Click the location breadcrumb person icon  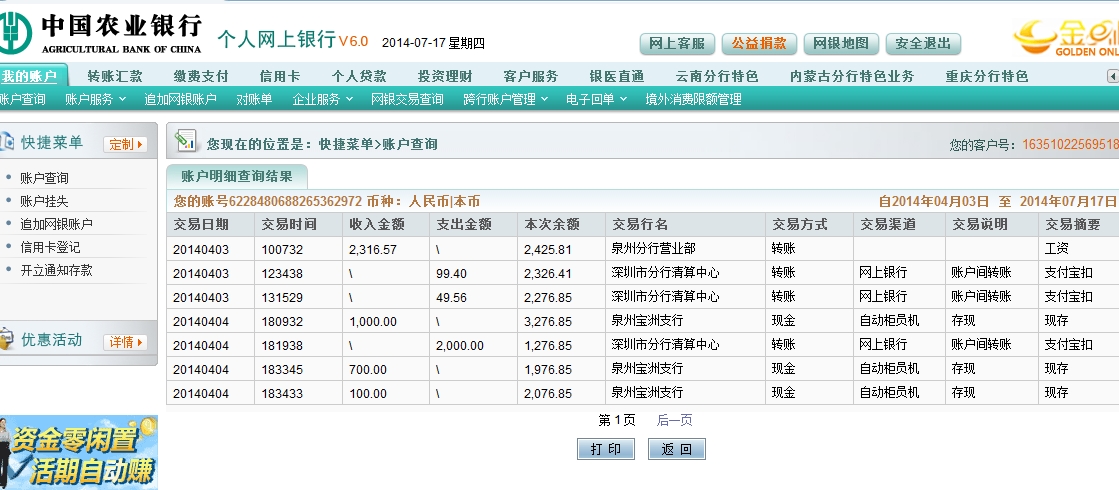(x=185, y=142)
